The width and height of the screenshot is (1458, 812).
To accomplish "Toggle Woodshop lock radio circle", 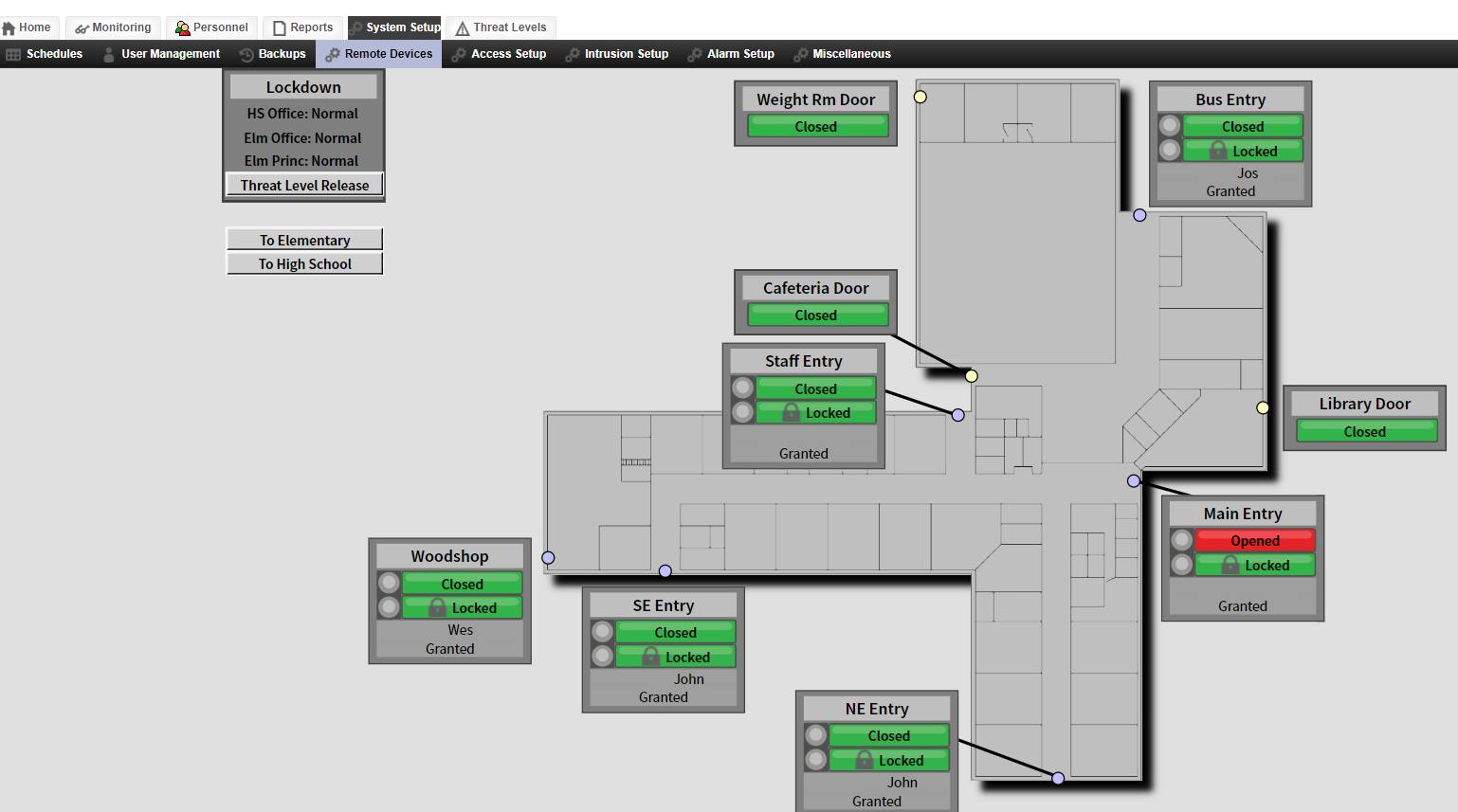I will [x=389, y=607].
